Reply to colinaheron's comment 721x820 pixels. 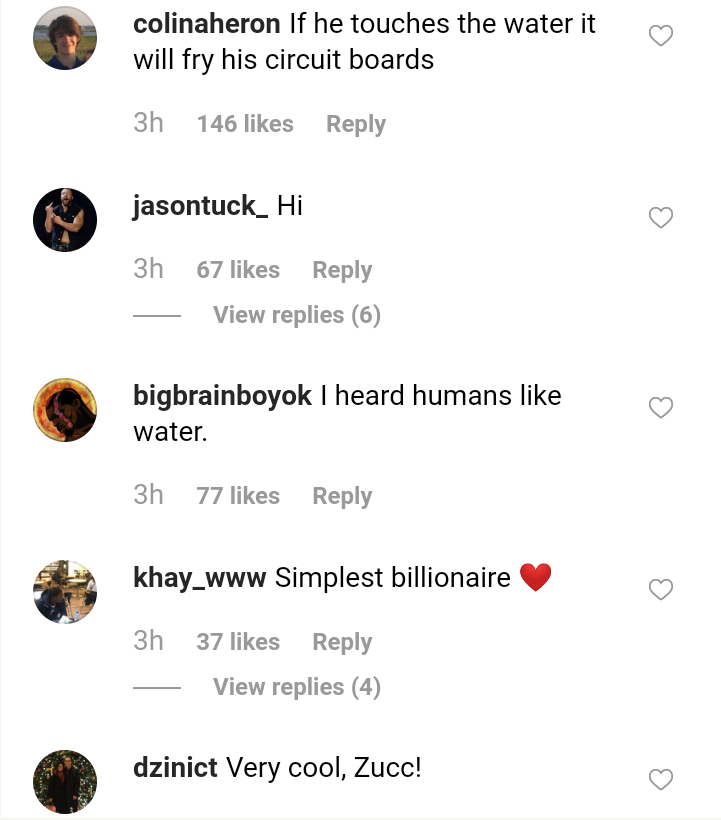pyautogui.click(x=356, y=124)
